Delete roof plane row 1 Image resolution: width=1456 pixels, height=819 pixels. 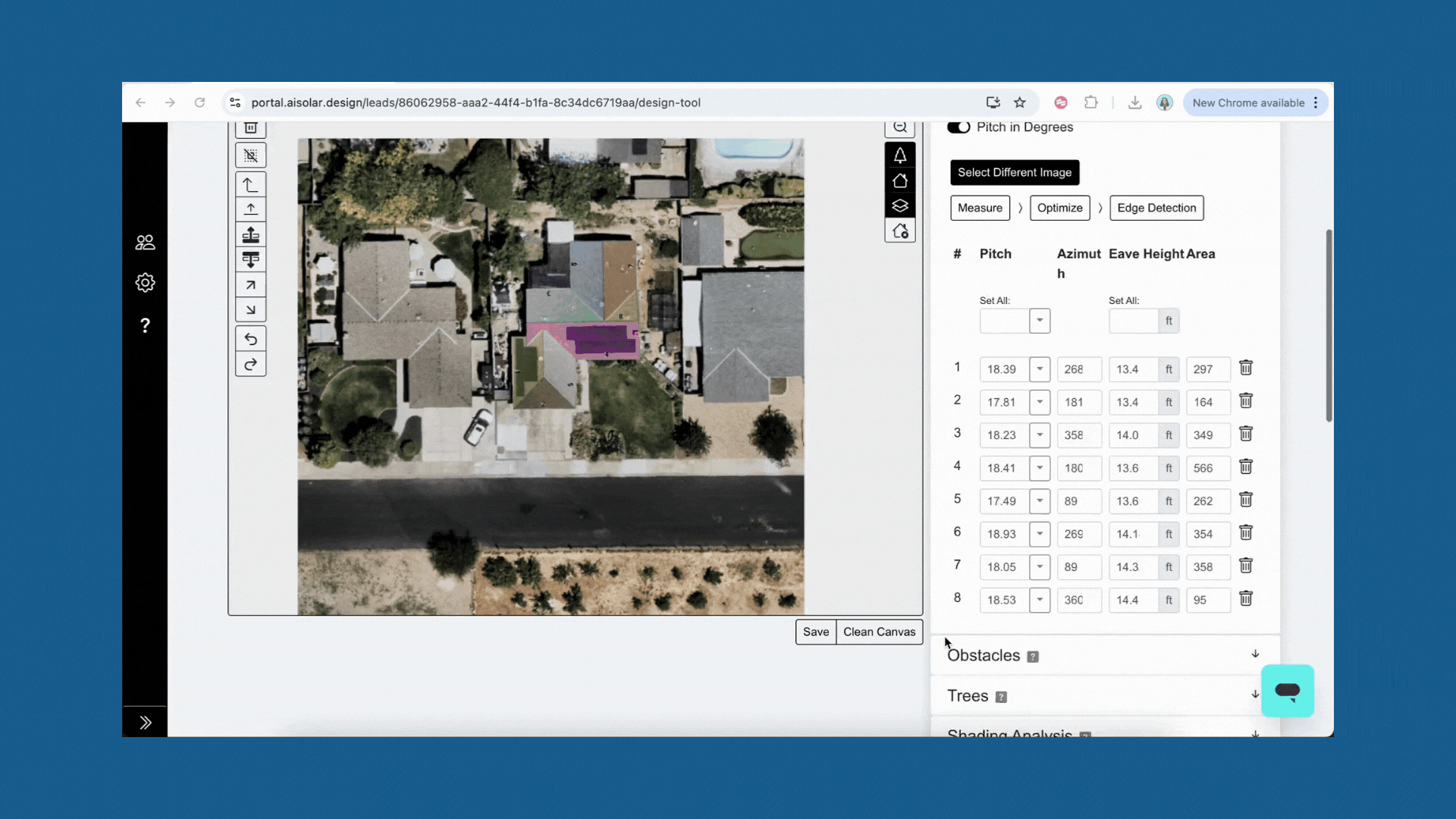click(x=1246, y=368)
